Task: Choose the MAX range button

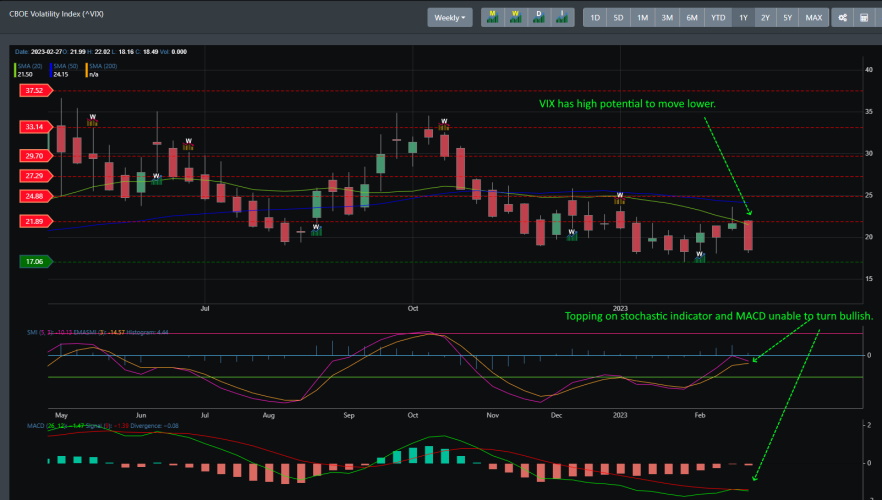Action: coord(814,17)
